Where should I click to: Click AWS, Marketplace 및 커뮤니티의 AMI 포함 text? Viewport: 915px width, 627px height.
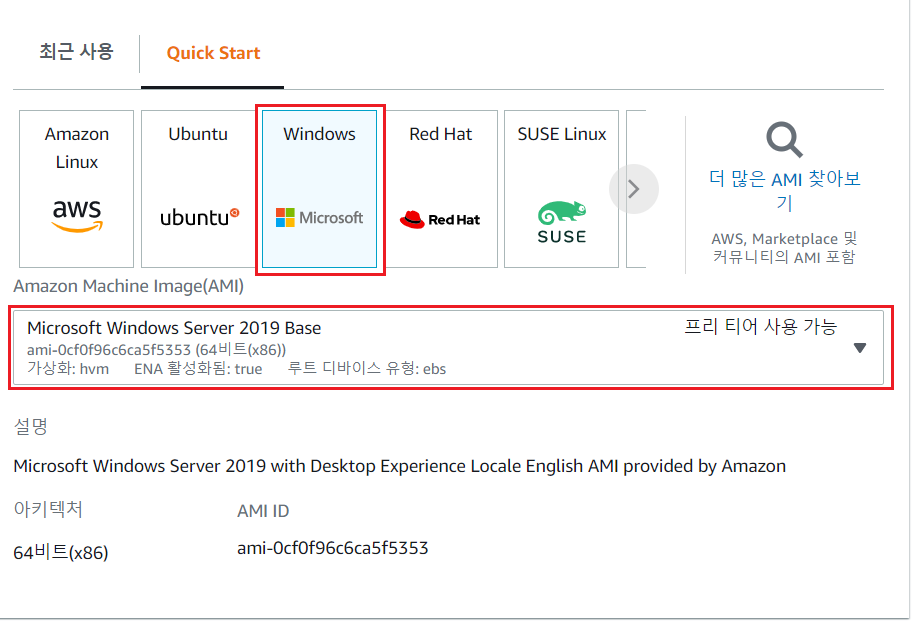784,248
